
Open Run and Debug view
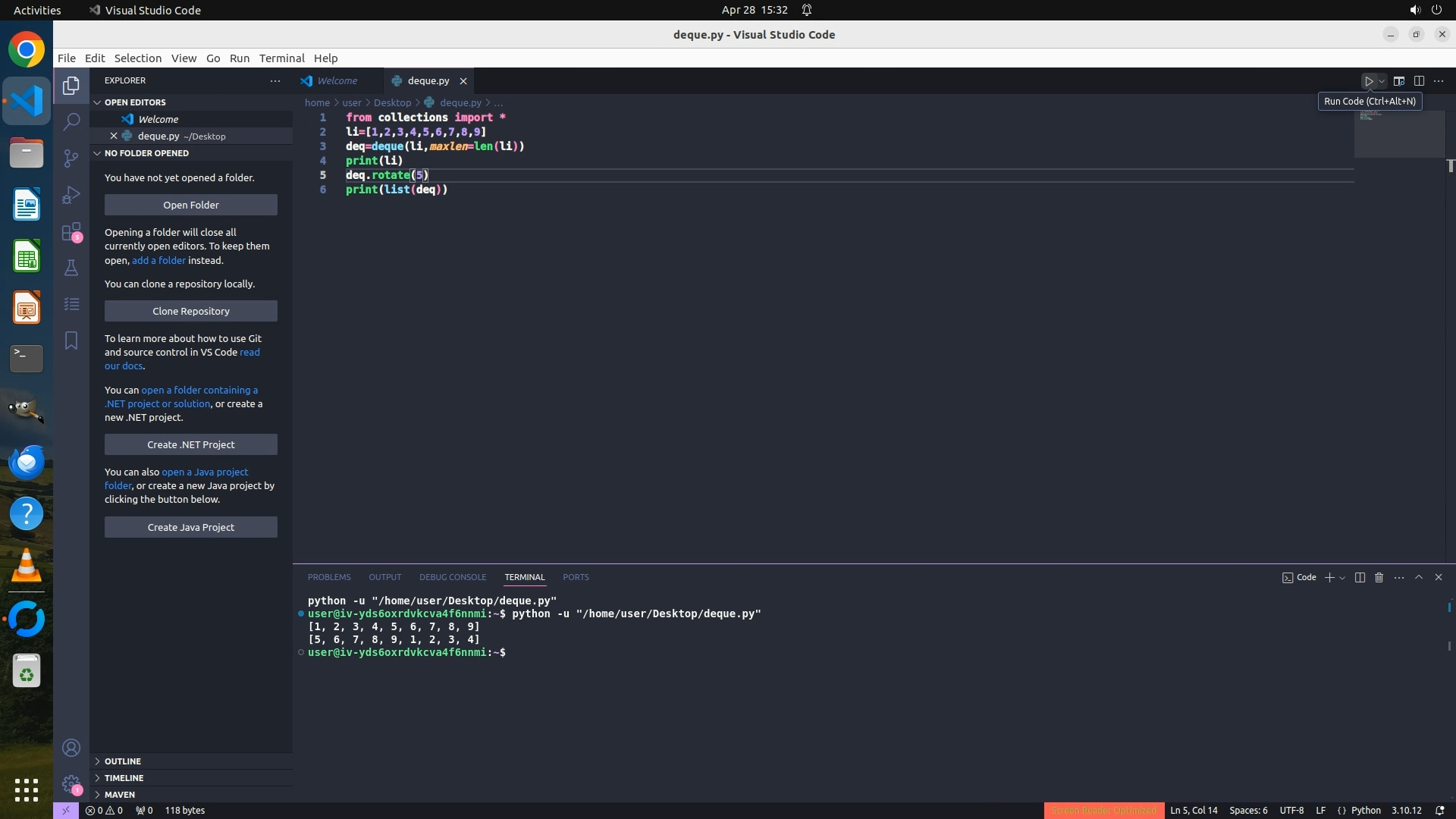coord(71,195)
